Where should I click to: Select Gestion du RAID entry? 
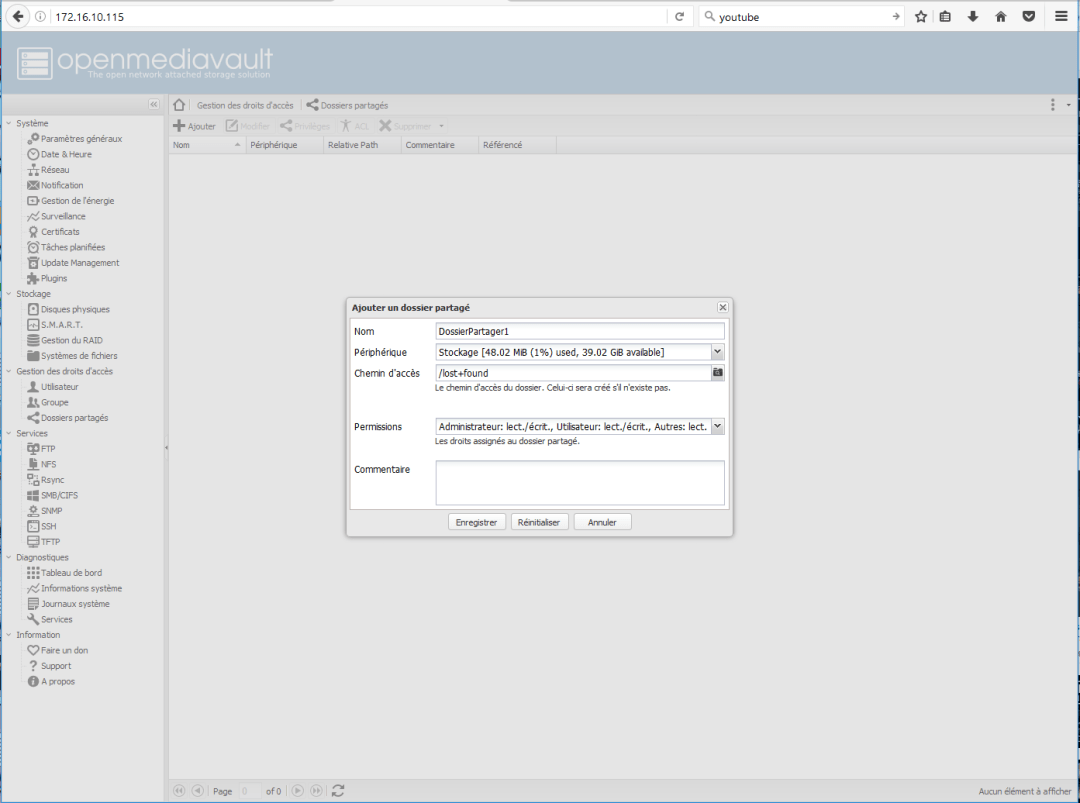click(x=71, y=340)
